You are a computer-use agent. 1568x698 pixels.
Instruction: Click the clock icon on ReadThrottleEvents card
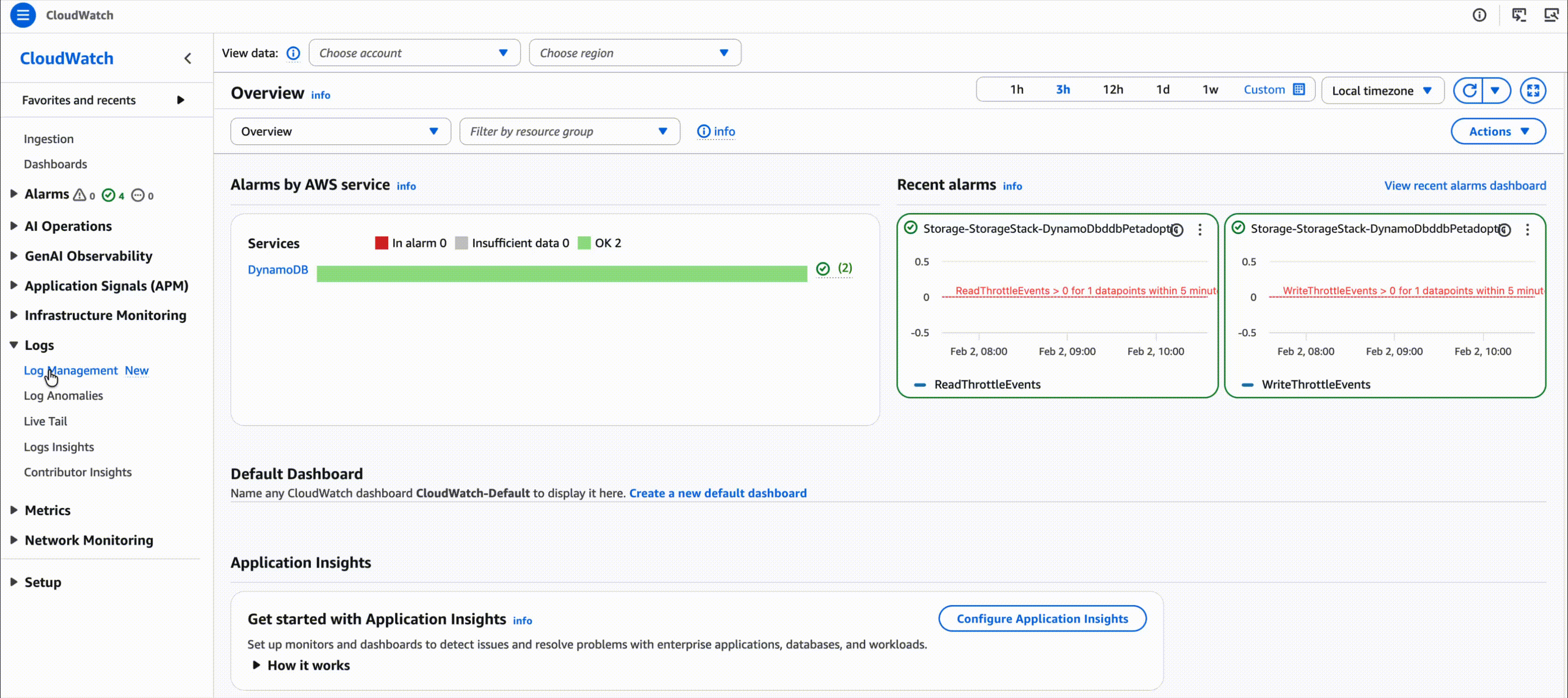point(1177,229)
